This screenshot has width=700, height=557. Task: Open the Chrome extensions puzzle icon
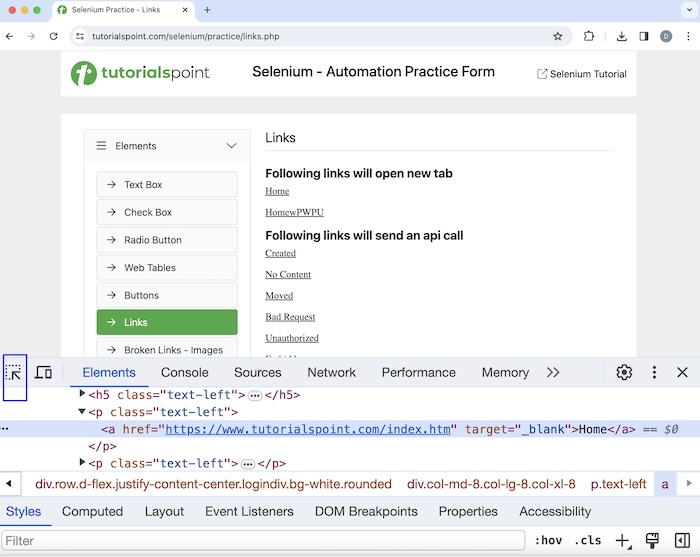tap(589, 36)
